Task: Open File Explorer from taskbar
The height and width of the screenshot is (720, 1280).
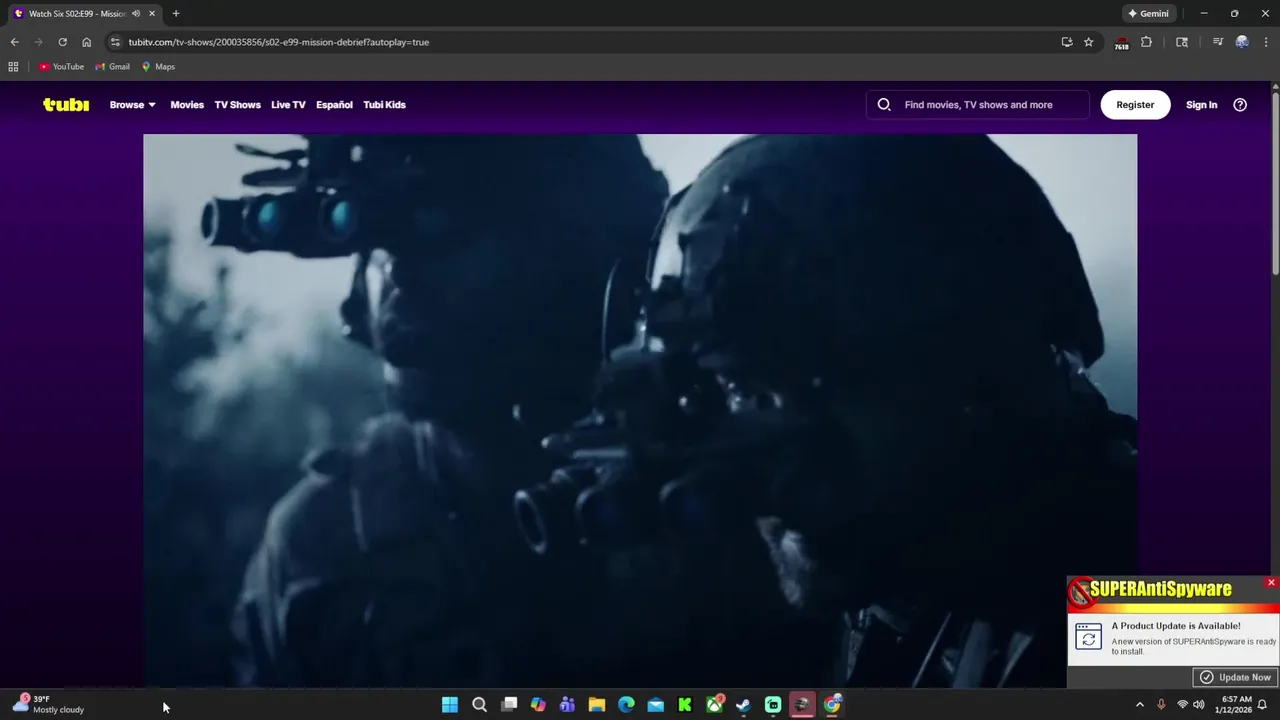Action: [597, 705]
